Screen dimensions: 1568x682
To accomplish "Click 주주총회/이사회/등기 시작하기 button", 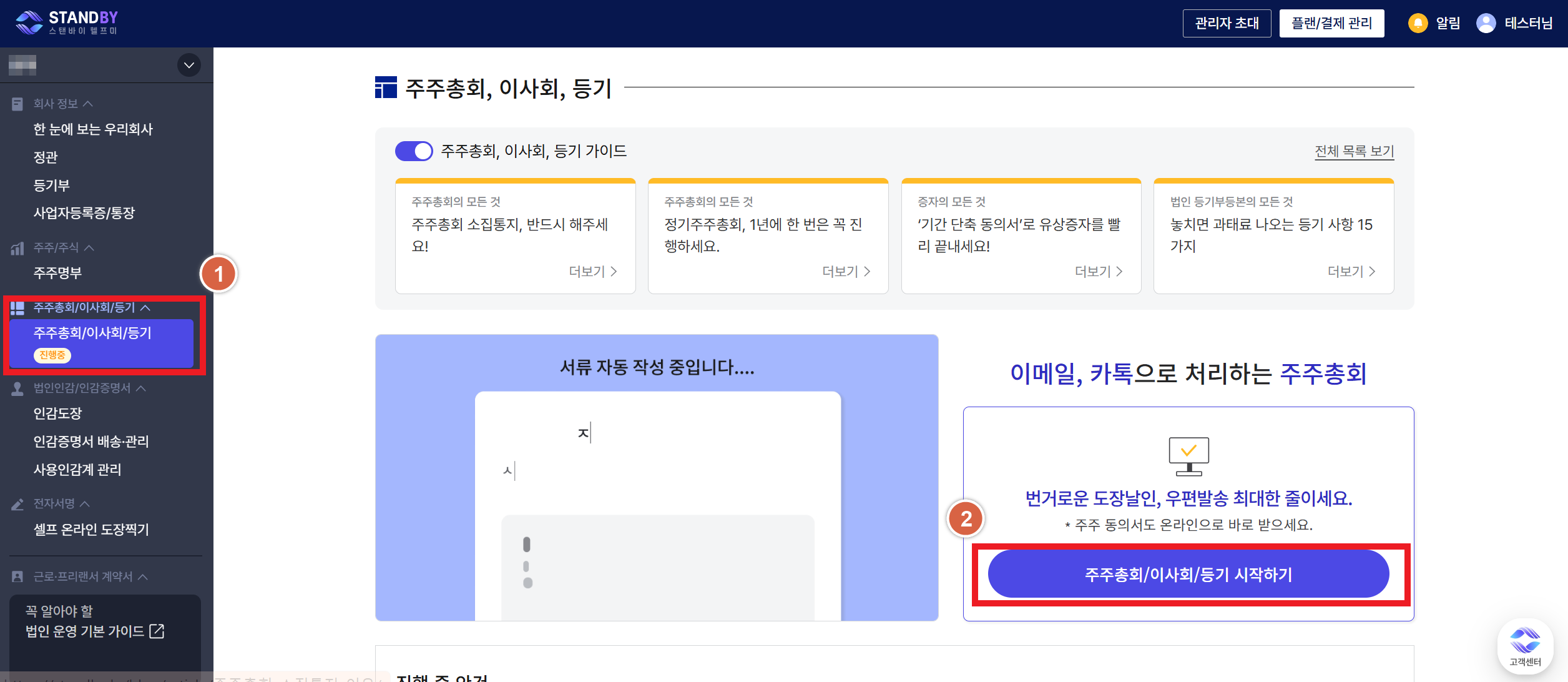I will (1188, 574).
